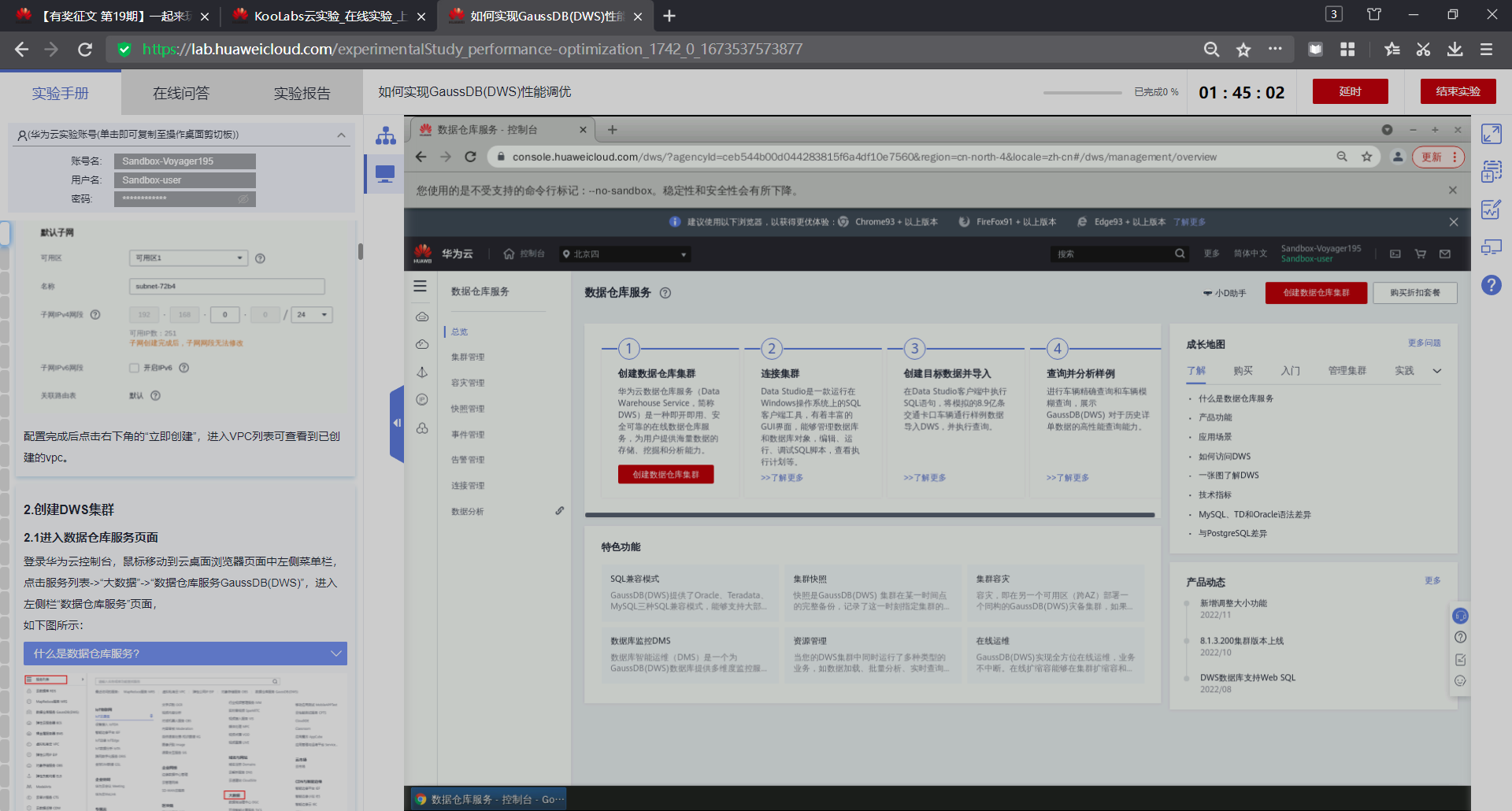Screen dimensions: 1512x811
Task: Select the 购买 tab in 成长地图
Action: (x=1243, y=371)
